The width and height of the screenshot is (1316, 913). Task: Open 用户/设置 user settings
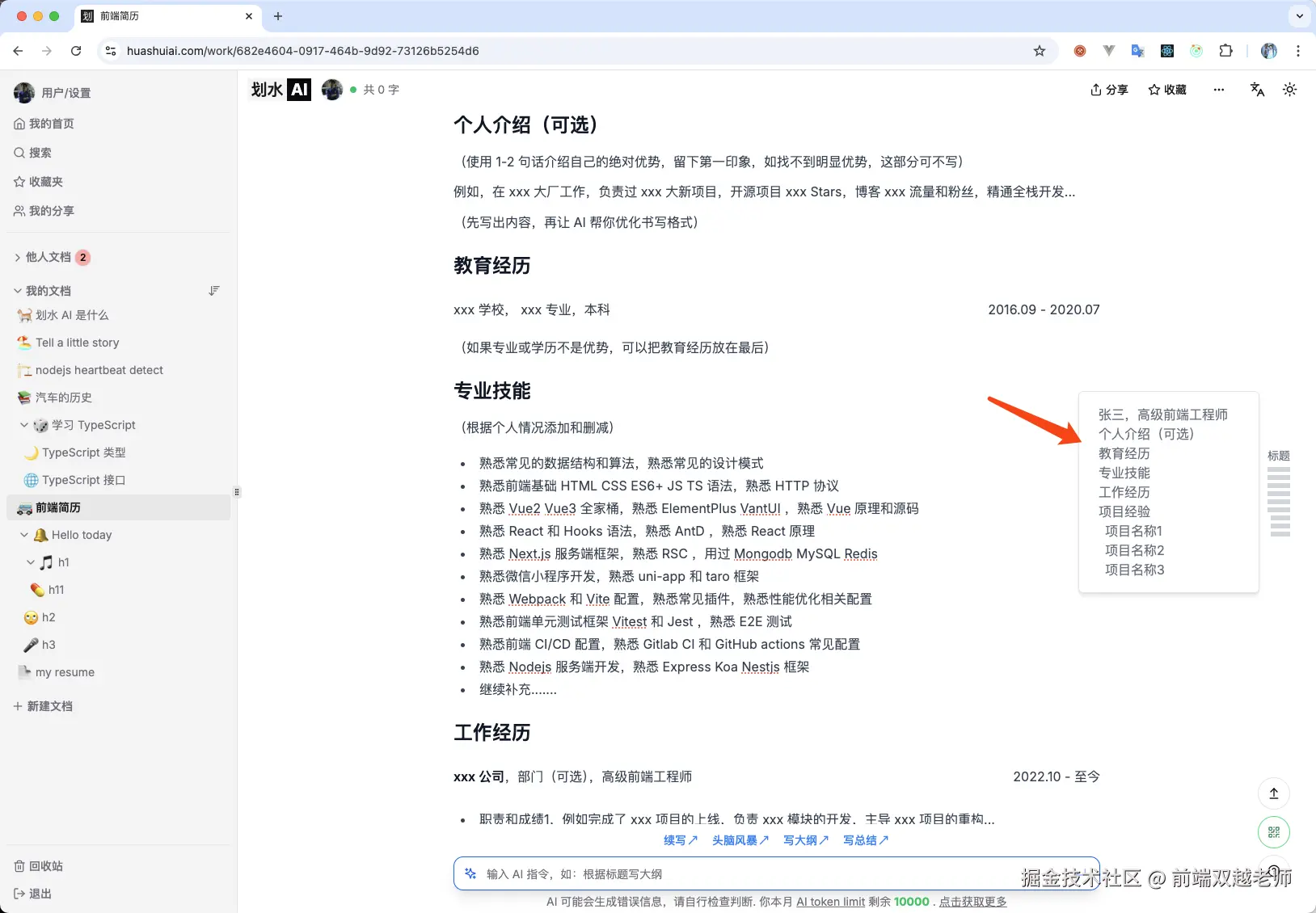click(x=53, y=93)
